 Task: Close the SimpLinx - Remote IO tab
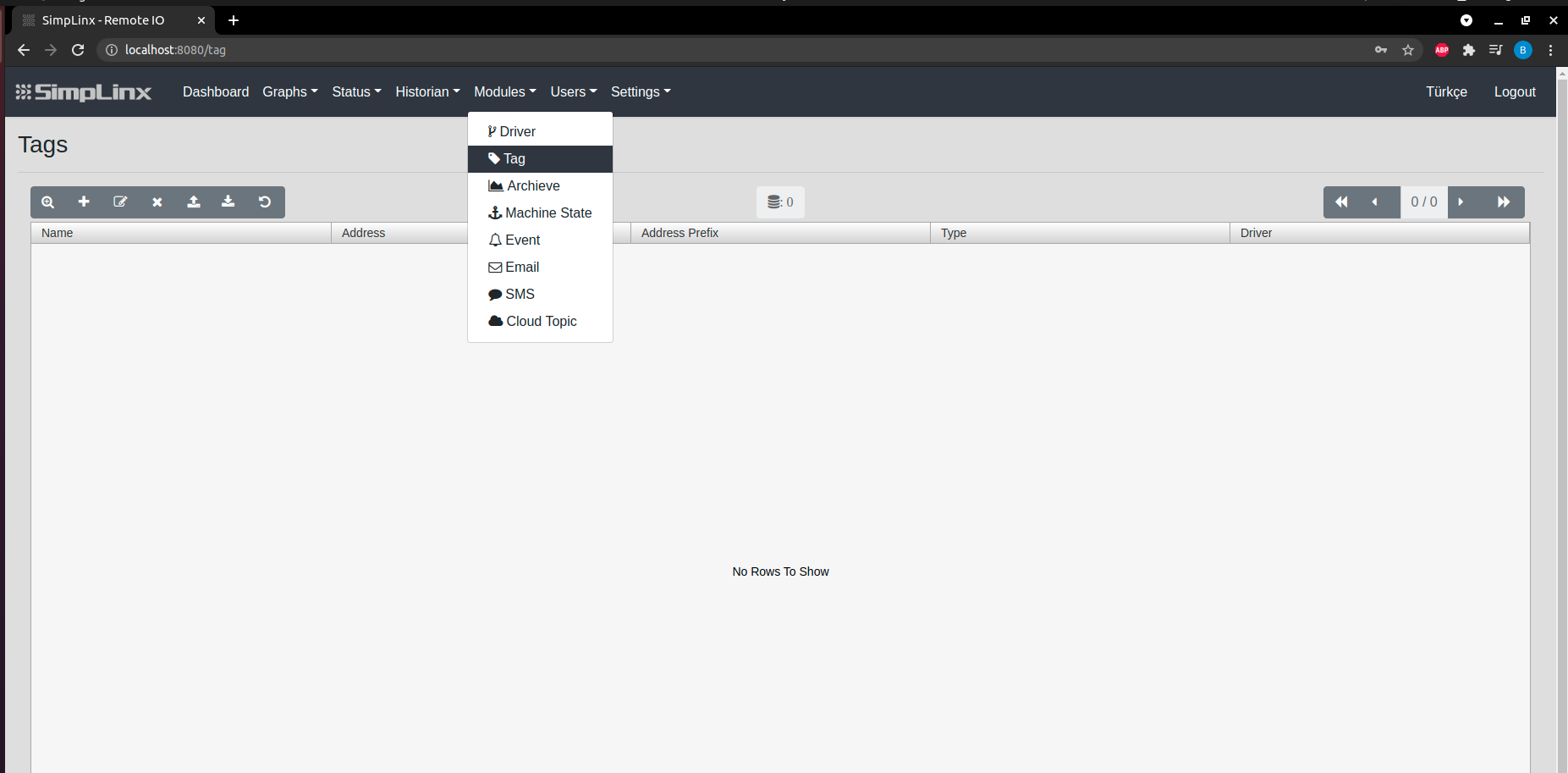point(201,20)
